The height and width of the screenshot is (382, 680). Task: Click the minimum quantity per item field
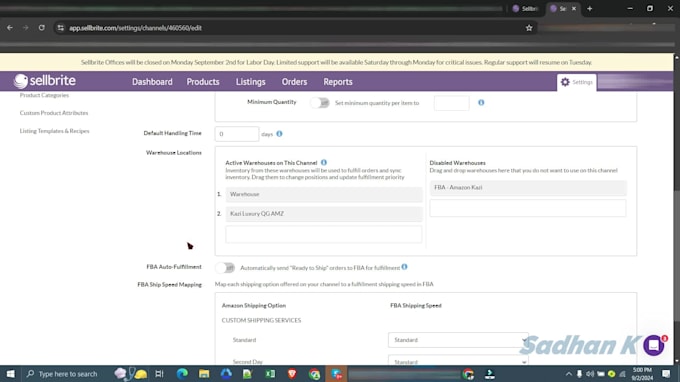click(451, 103)
